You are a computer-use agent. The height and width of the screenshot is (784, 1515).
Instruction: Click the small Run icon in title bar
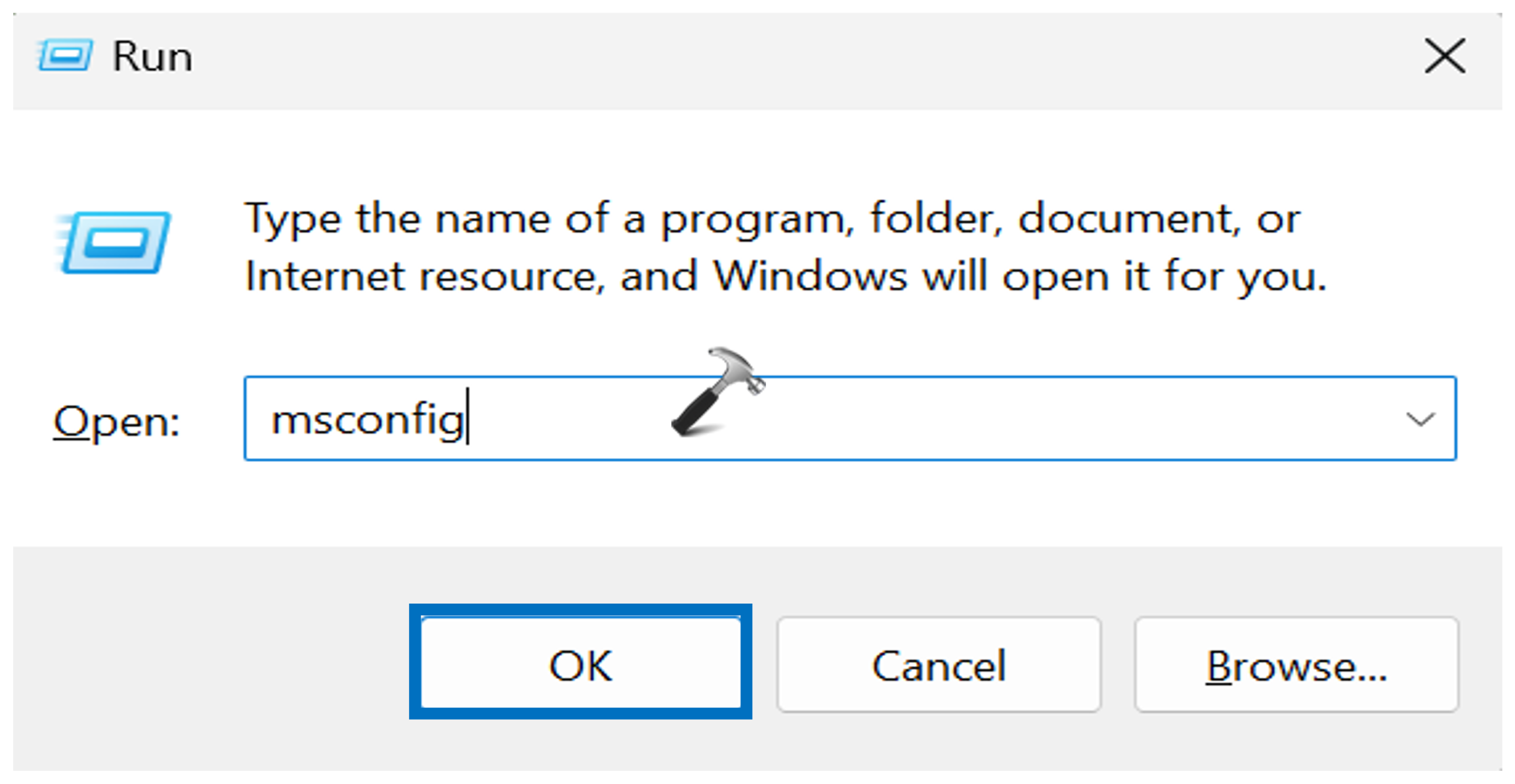tap(65, 55)
